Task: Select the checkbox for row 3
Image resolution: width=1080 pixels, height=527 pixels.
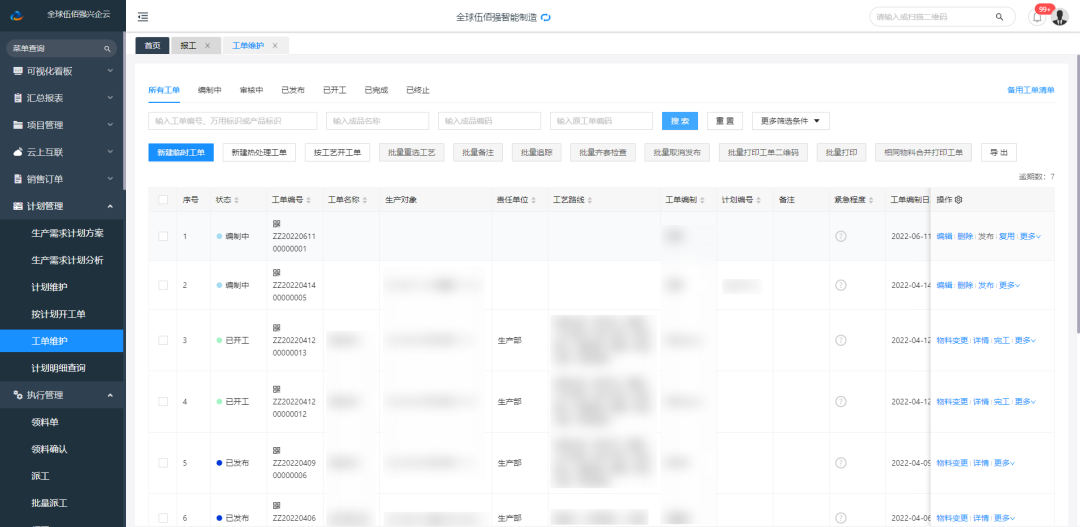Action: tap(163, 341)
